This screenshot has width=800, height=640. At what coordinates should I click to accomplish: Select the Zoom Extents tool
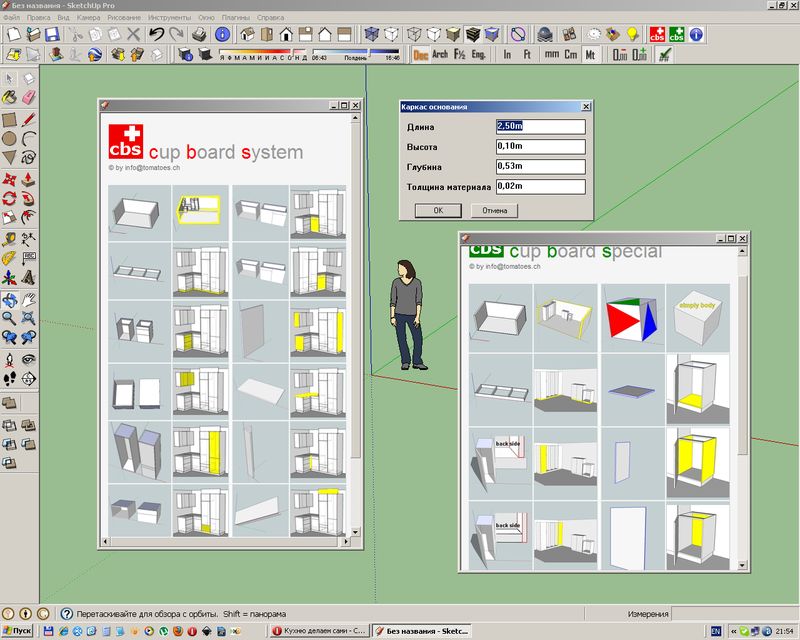29,318
